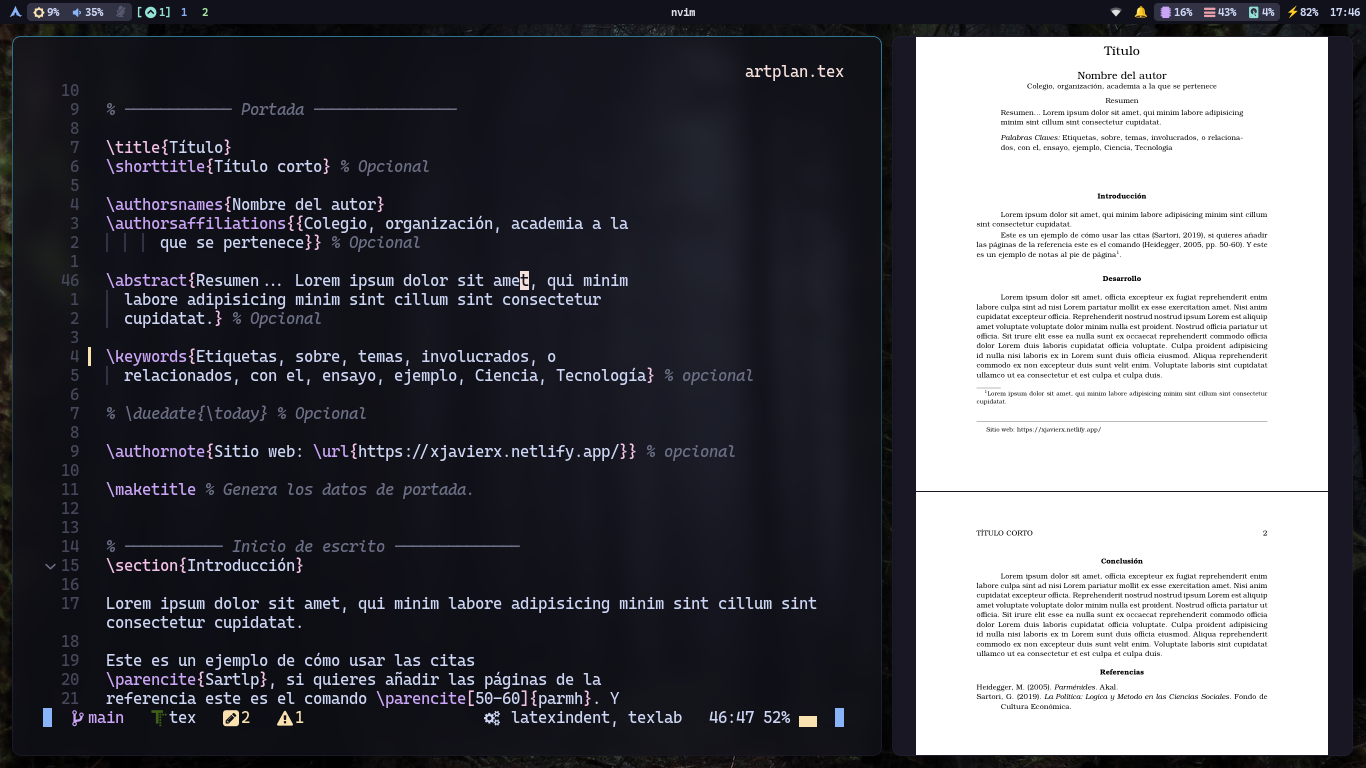
Task: Collapse the fold chevron at line 15
Action: pos(50,566)
